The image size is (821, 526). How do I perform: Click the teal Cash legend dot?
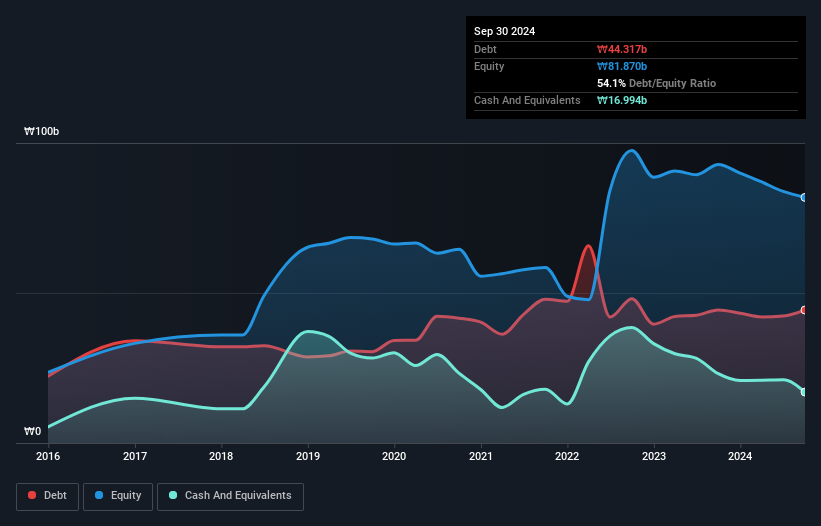(x=173, y=495)
